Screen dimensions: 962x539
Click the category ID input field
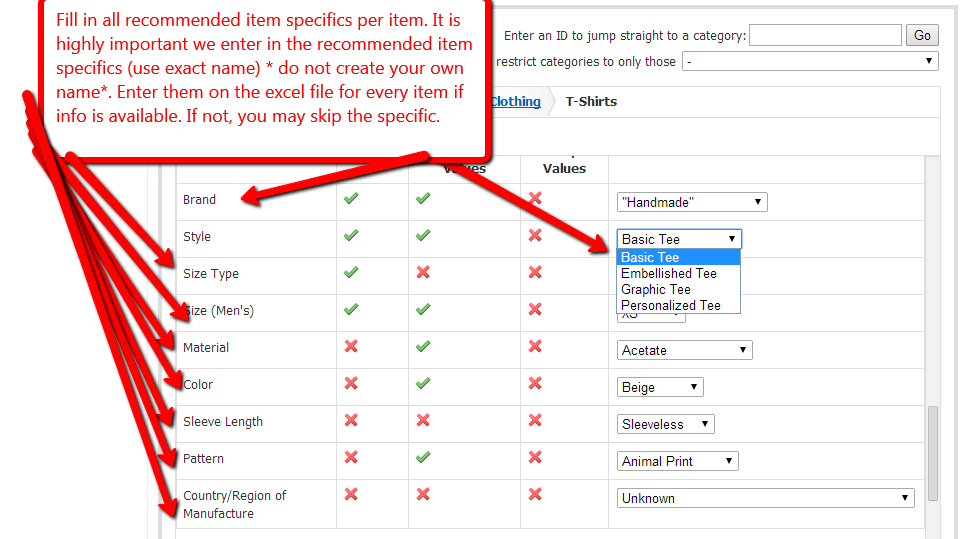point(825,36)
